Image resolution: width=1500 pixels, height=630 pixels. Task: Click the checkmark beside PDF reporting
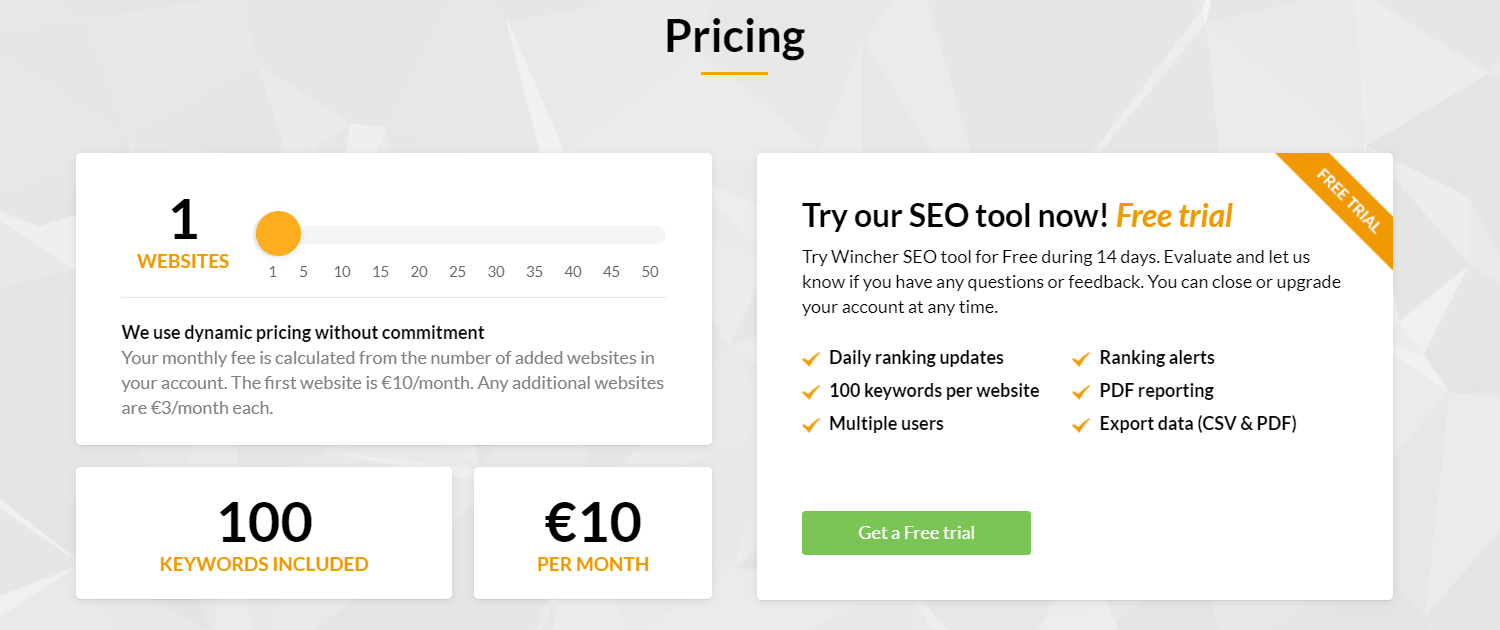pyautogui.click(x=1081, y=391)
